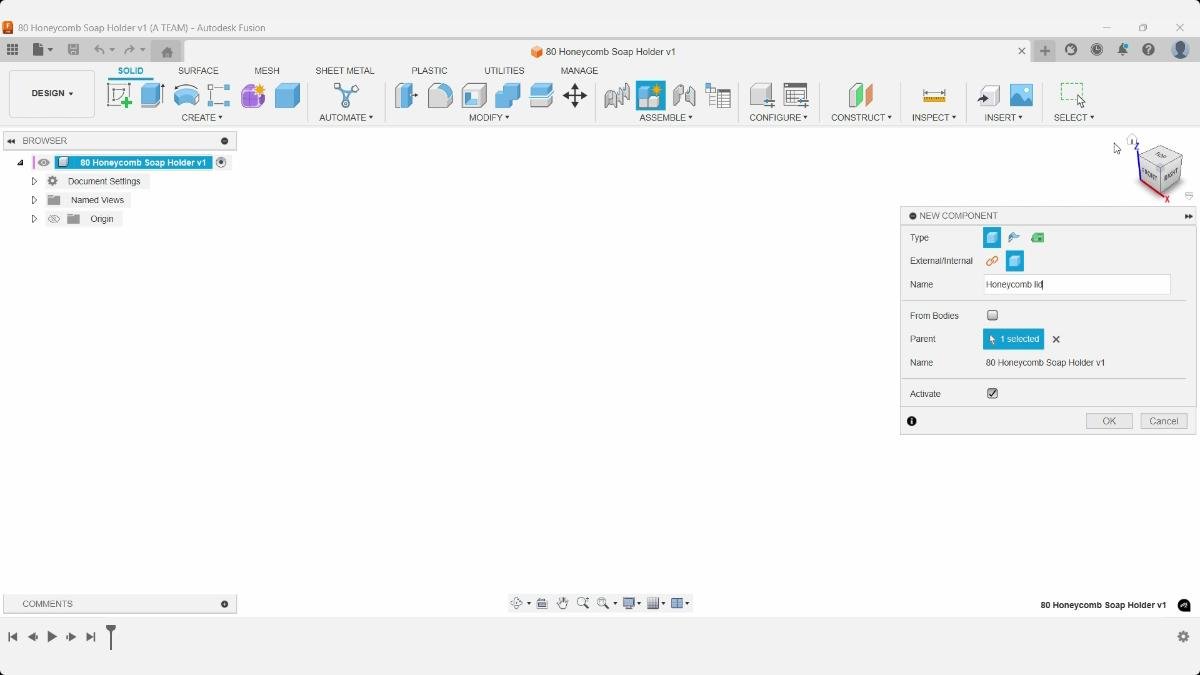Choose External component option
Image resolution: width=1200 pixels, height=675 pixels.
coord(992,261)
